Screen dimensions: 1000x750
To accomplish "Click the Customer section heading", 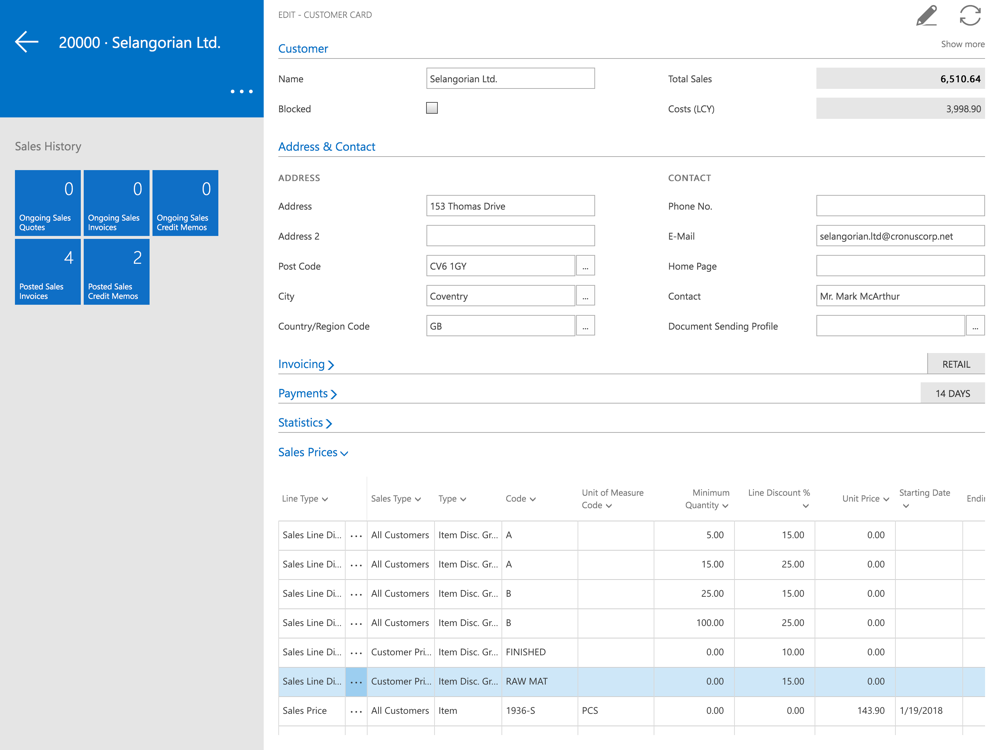I will point(303,48).
